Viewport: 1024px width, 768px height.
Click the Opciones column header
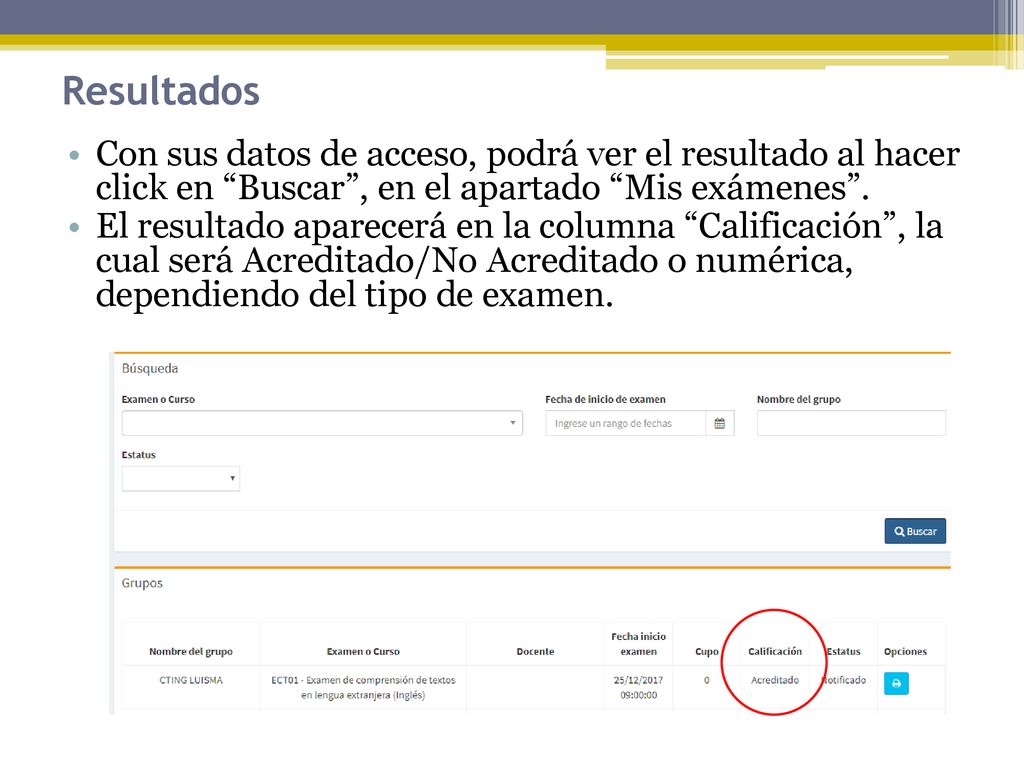coord(905,651)
